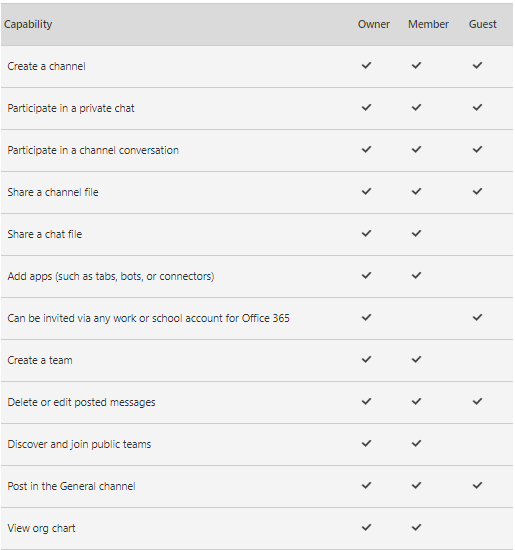The image size is (515, 550).
Task: Select the Guest column header
Action: [483, 24]
